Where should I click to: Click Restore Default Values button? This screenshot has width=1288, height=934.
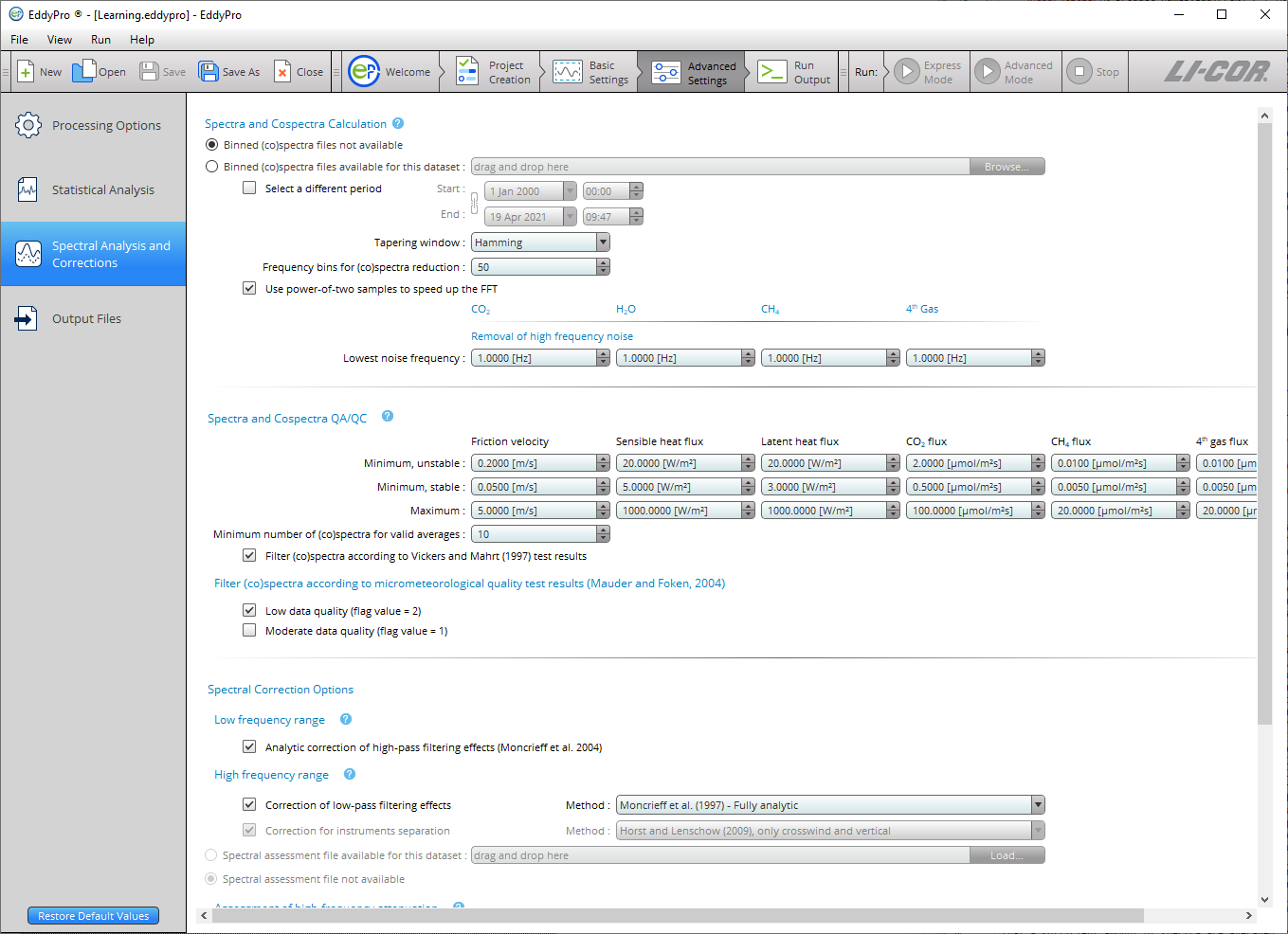93,916
